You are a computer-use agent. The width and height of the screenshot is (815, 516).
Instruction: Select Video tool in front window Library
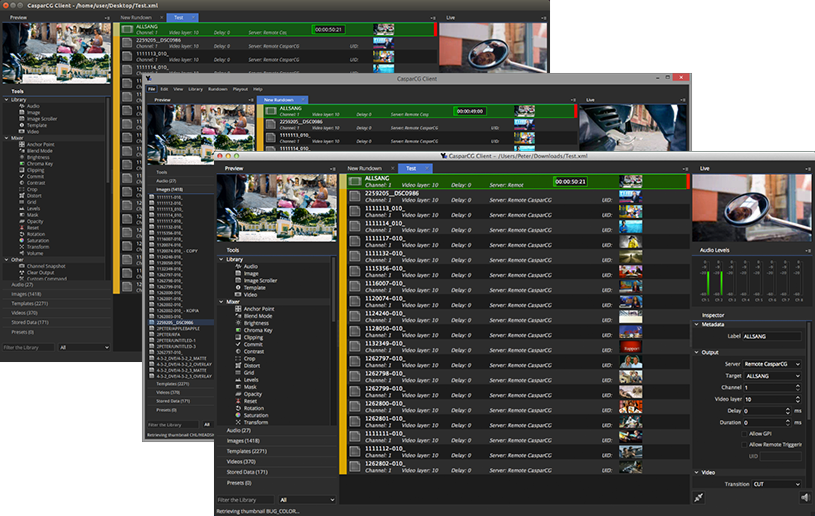tap(246, 295)
